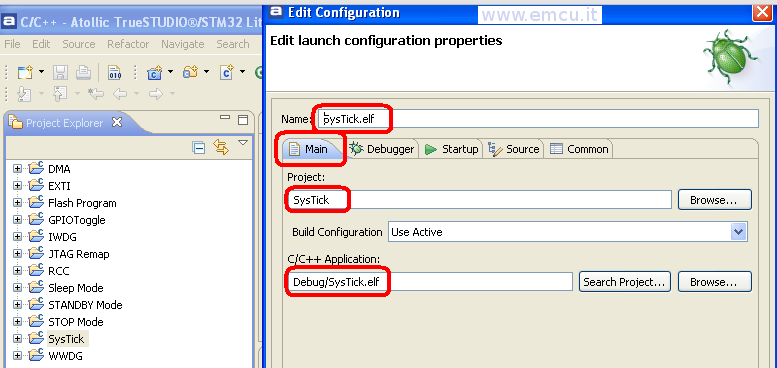
Task: Open the Refactor menu
Action: (x=128, y=44)
